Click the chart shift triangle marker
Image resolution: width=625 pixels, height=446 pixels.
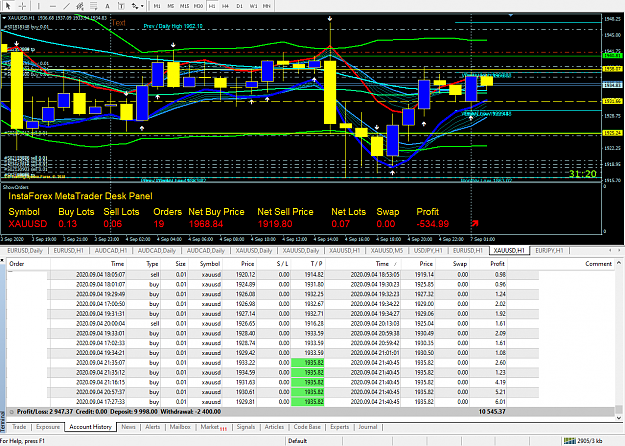pos(511,15)
